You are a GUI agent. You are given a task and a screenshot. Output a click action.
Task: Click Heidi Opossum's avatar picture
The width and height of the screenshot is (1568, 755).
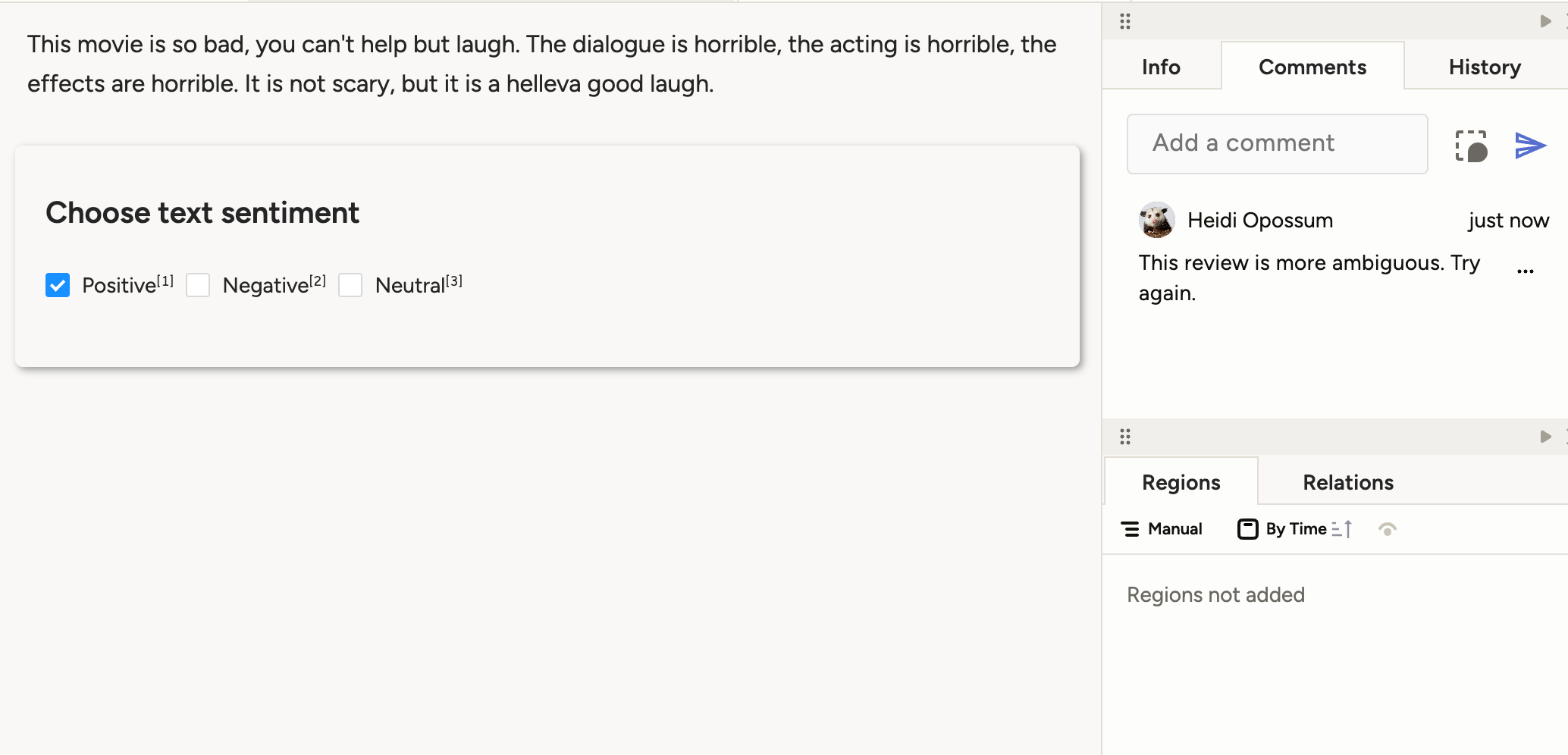1156,221
